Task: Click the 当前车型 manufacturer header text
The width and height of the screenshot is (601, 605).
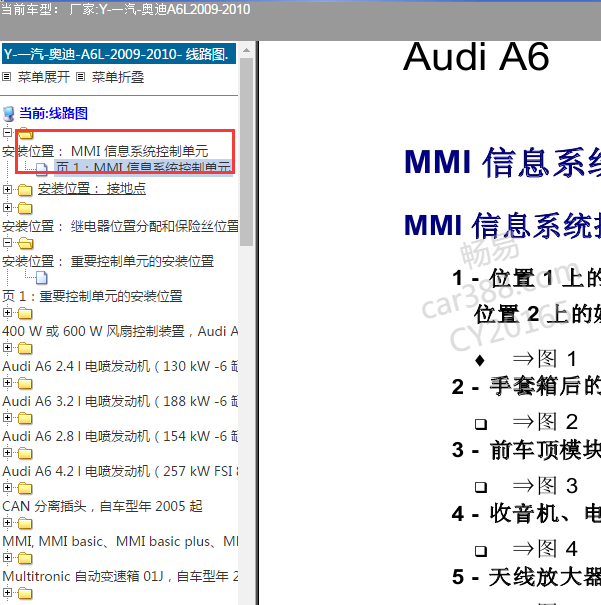Action: tap(126, 9)
